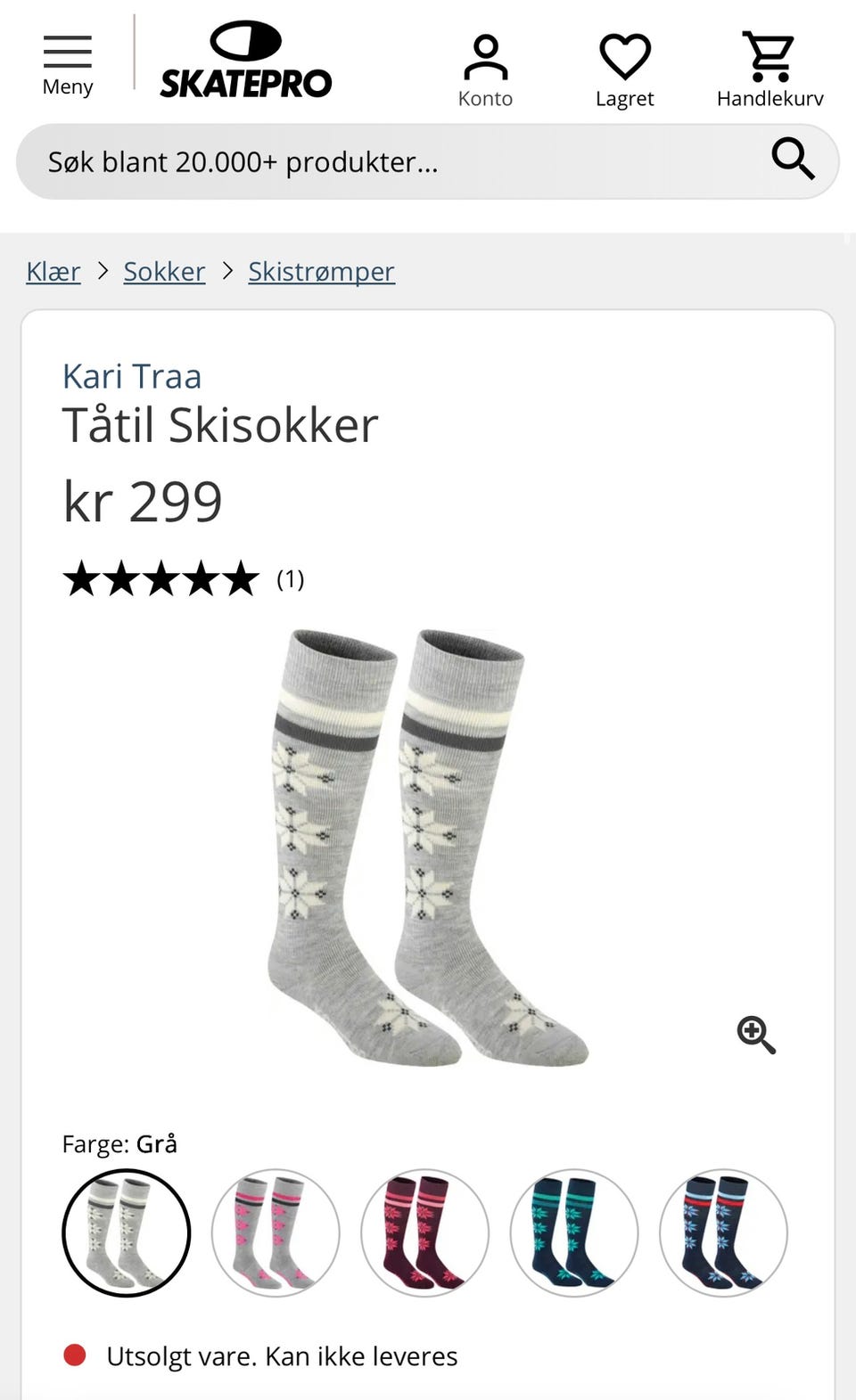Select the grey and pink sock variant
This screenshot has height=1400, width=856.
coord(276,1232)
